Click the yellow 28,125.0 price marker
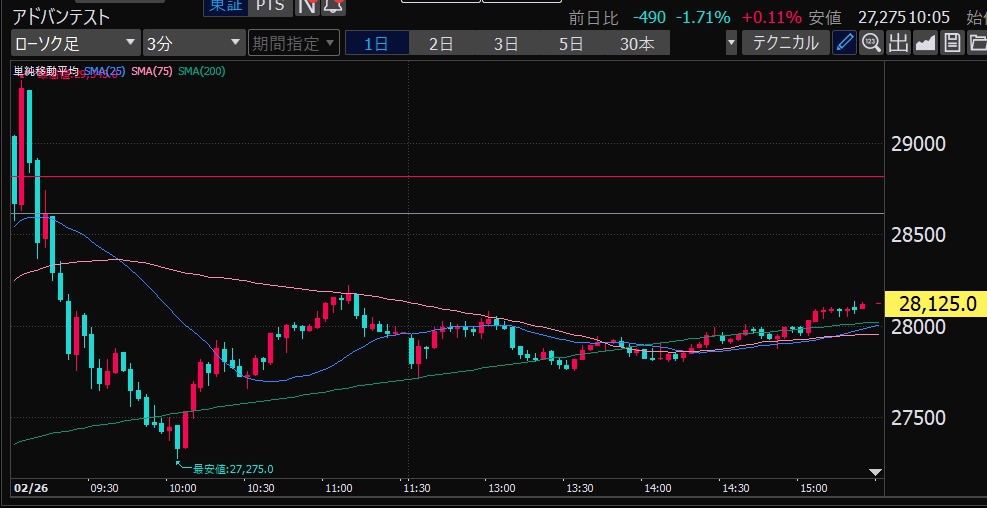The image size is (987, 508). point(937,305)
